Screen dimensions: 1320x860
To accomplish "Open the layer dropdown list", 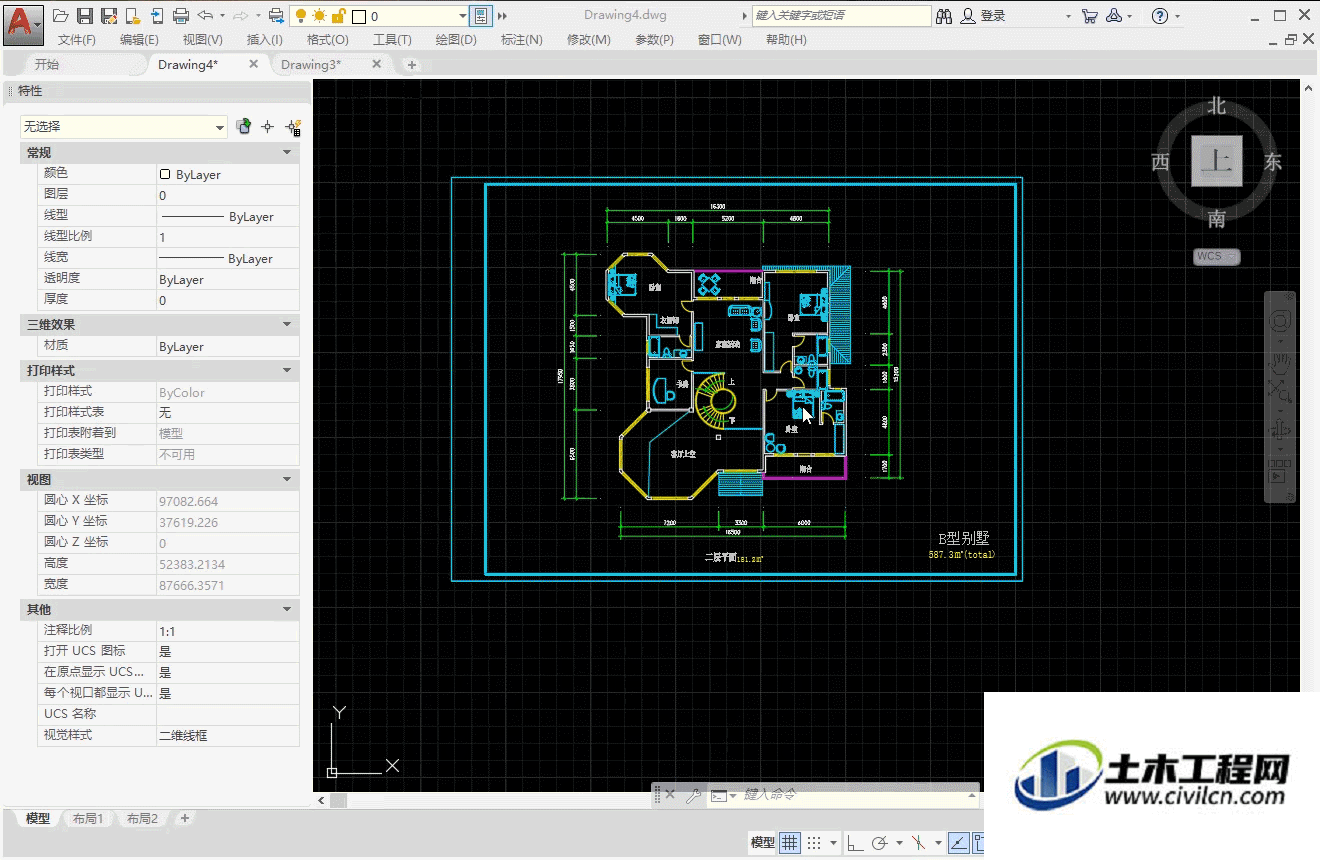I will tap(463, 16).
